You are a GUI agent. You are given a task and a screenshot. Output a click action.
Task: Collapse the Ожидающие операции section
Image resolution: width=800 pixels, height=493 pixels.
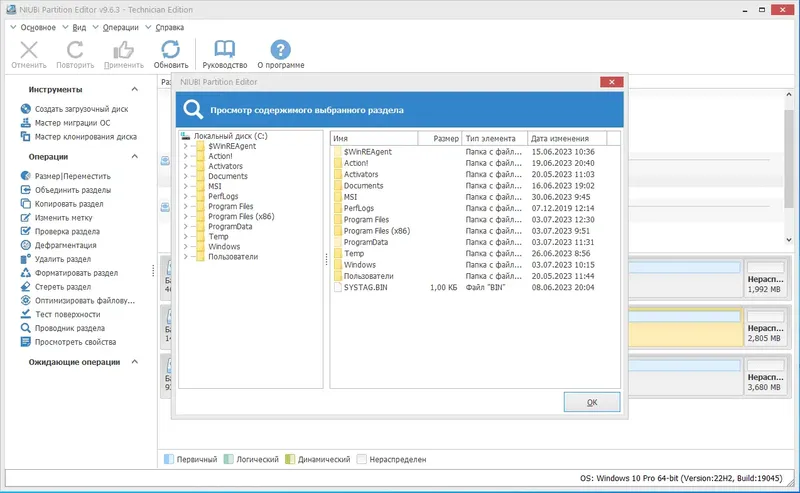(135, 361)
